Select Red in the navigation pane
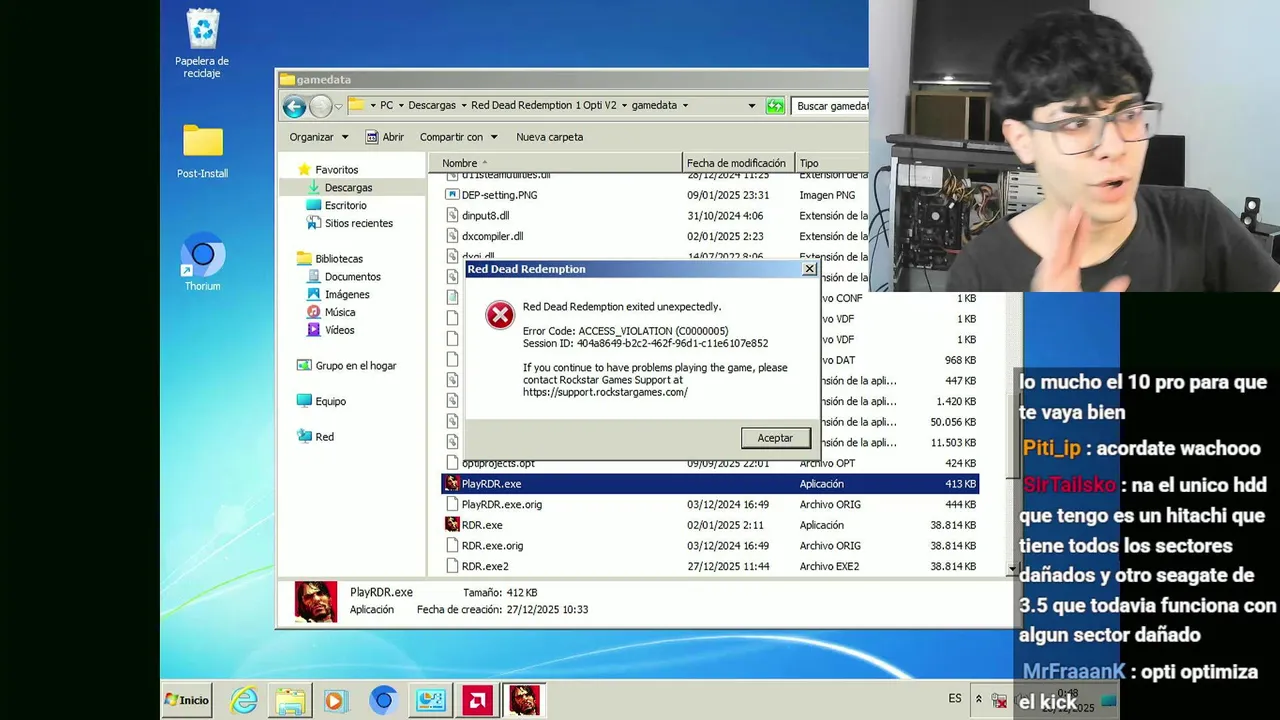Viewport: 1280px width, 720px height. click(x=324, y=437)
